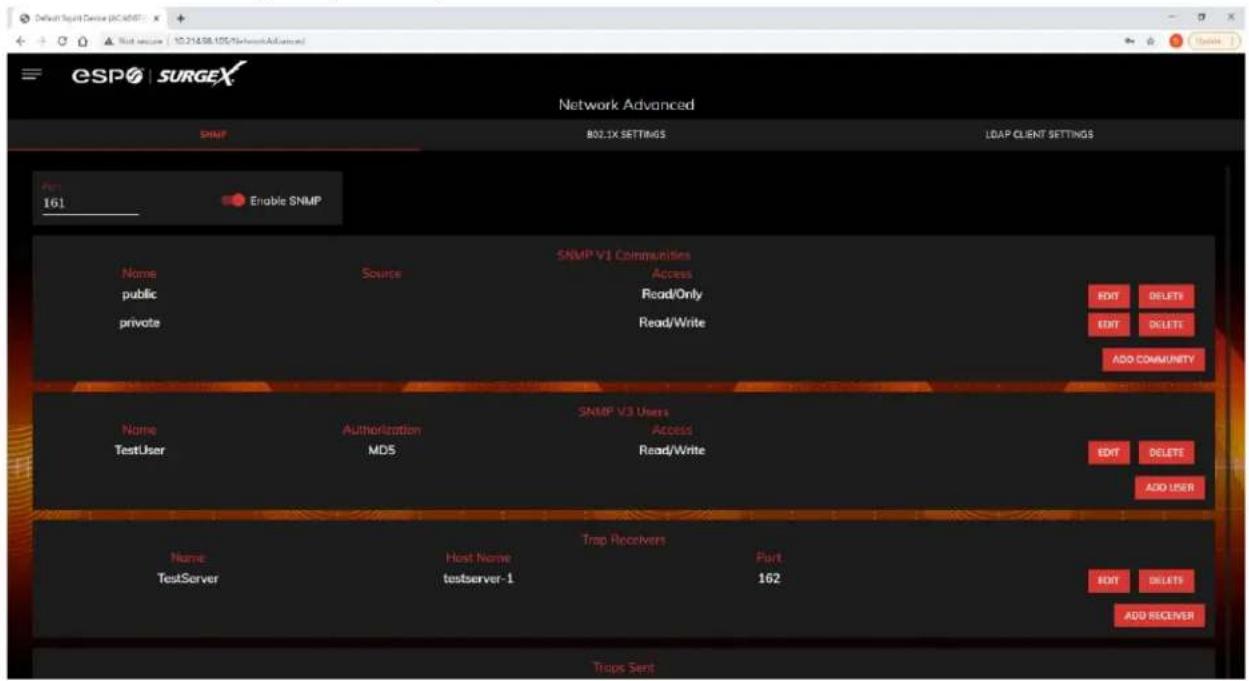Delete the TestUser SNMP V3 user
This screenshot has height=681, width=1249.
tap(1166, 453)
